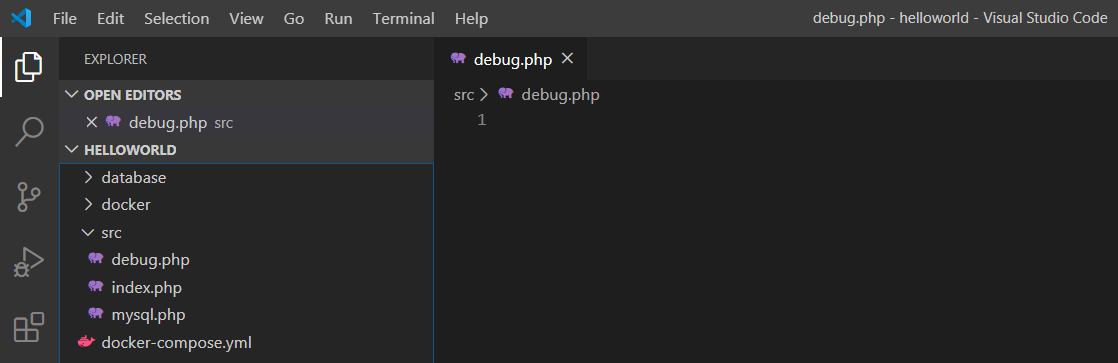Click the debug.php breadcrumb segment
The height and width of the screenshot is (363, 1118).
tap(560, 94)
